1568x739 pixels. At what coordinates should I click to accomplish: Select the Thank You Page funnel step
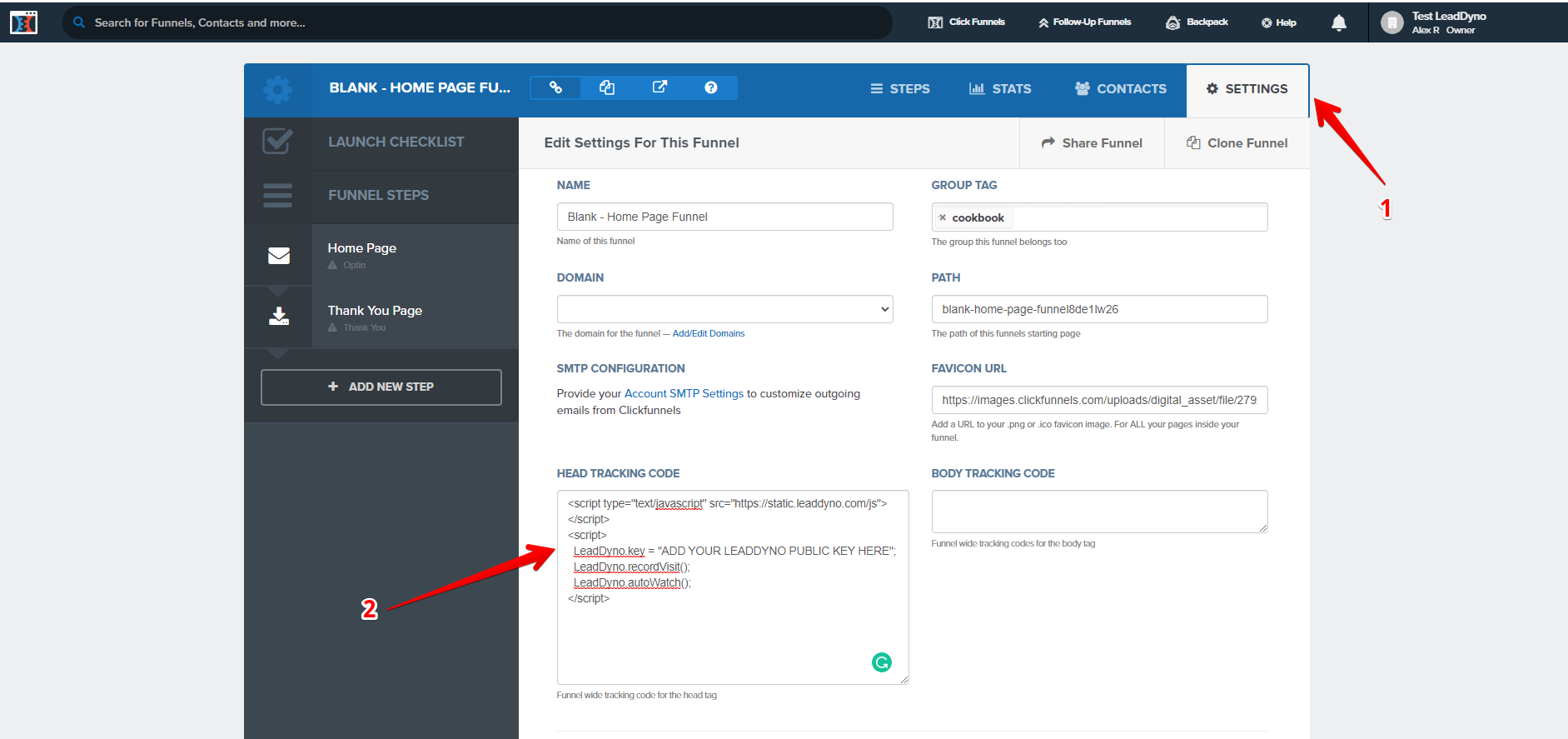click(381, 317)
